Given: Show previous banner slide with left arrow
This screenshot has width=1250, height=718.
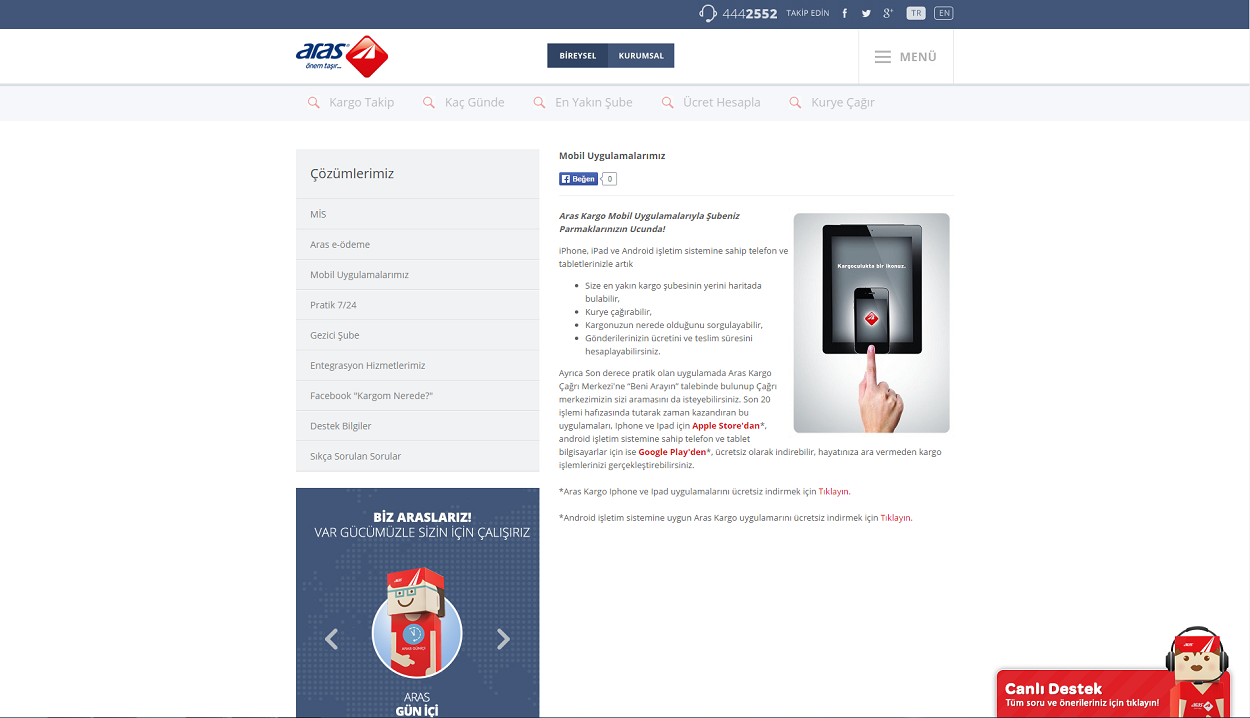Looking at the screenshot, I should (x=331, y=638).
